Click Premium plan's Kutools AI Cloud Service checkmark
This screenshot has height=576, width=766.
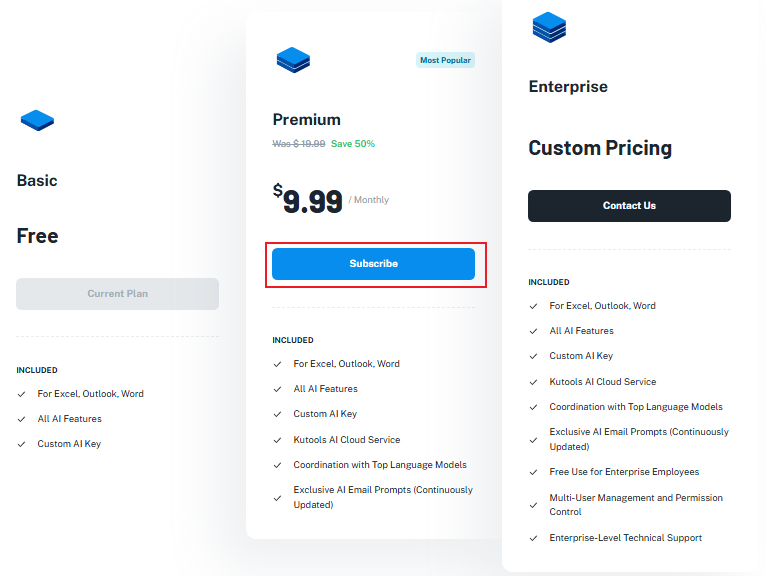[277, 440]
